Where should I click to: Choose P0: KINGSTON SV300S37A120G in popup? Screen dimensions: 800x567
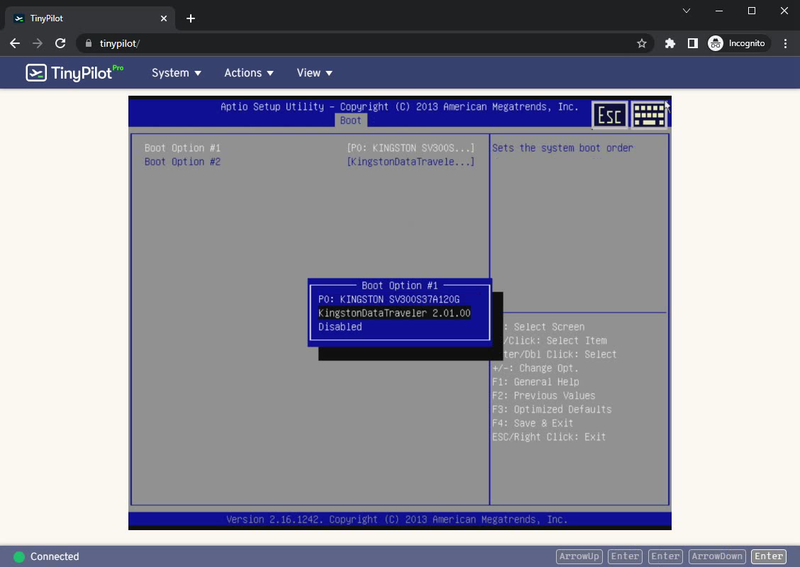coord(389,299)
